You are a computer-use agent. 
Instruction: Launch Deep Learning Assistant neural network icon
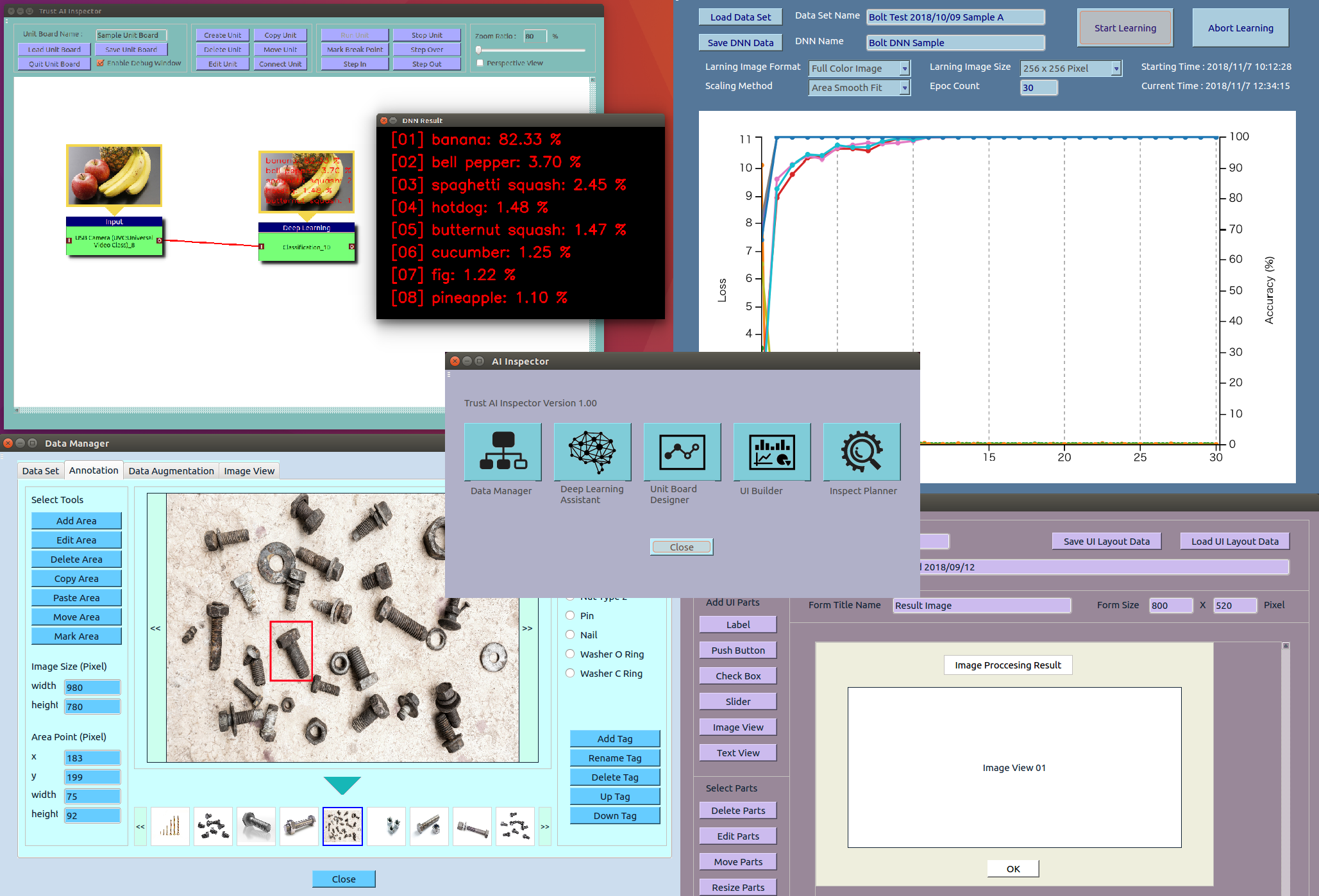coord(592,452)
